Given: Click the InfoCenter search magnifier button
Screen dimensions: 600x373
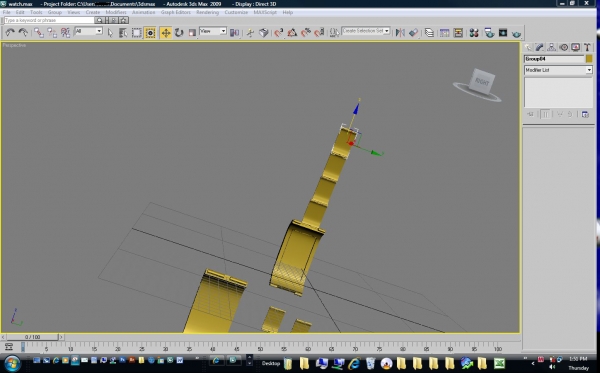Looking at the screenshot, I should (99, 20).
